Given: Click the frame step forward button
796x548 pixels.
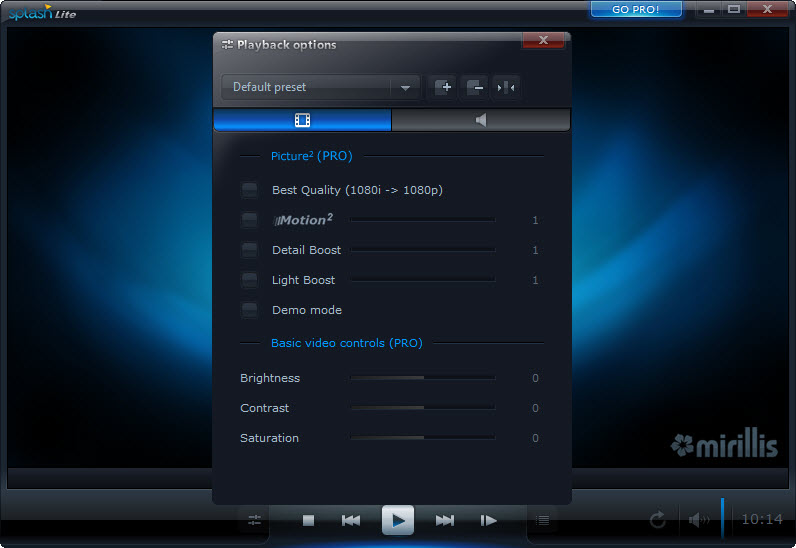Looking at the screenshot, I should (488, 520).
